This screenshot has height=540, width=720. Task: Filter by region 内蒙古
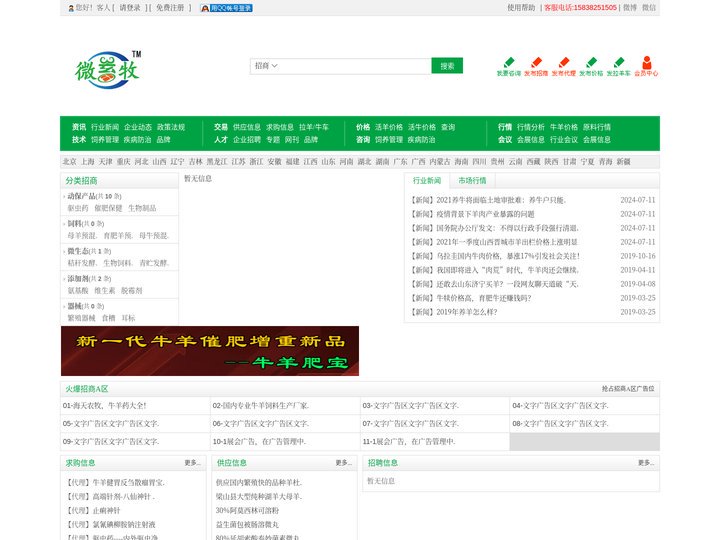pos(440,162)
